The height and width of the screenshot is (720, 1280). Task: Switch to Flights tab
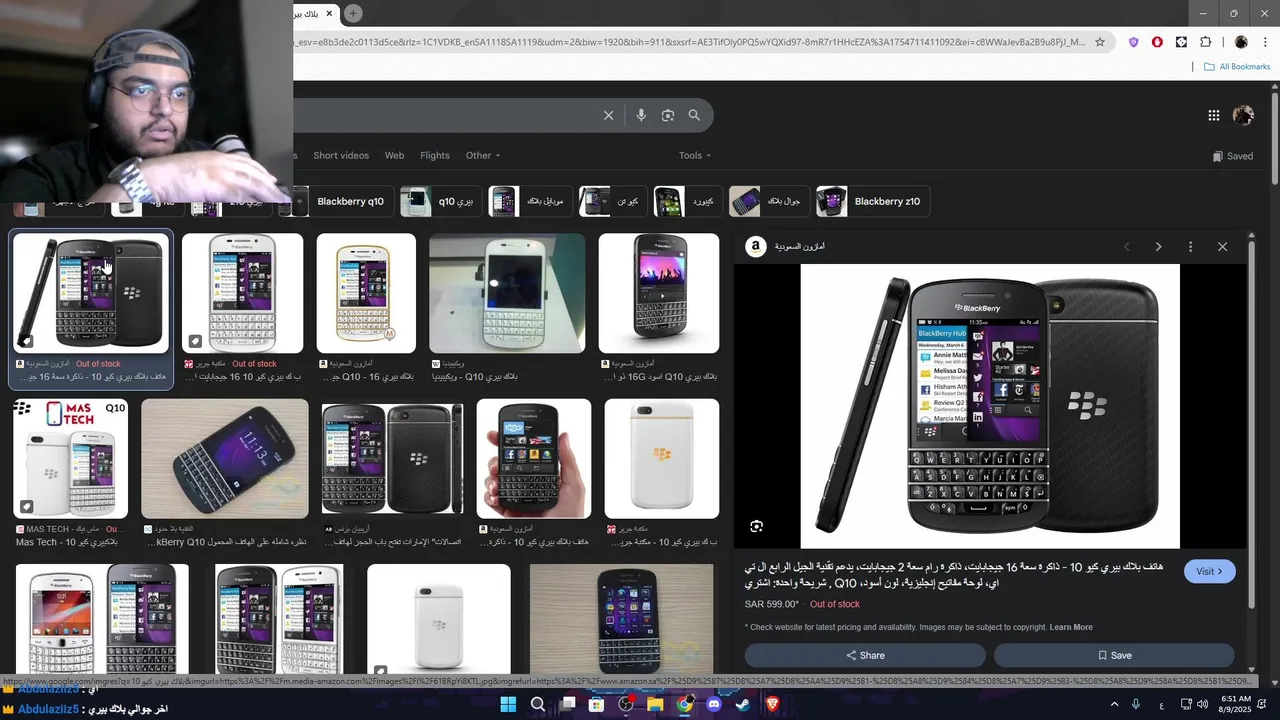coord(435,155)
